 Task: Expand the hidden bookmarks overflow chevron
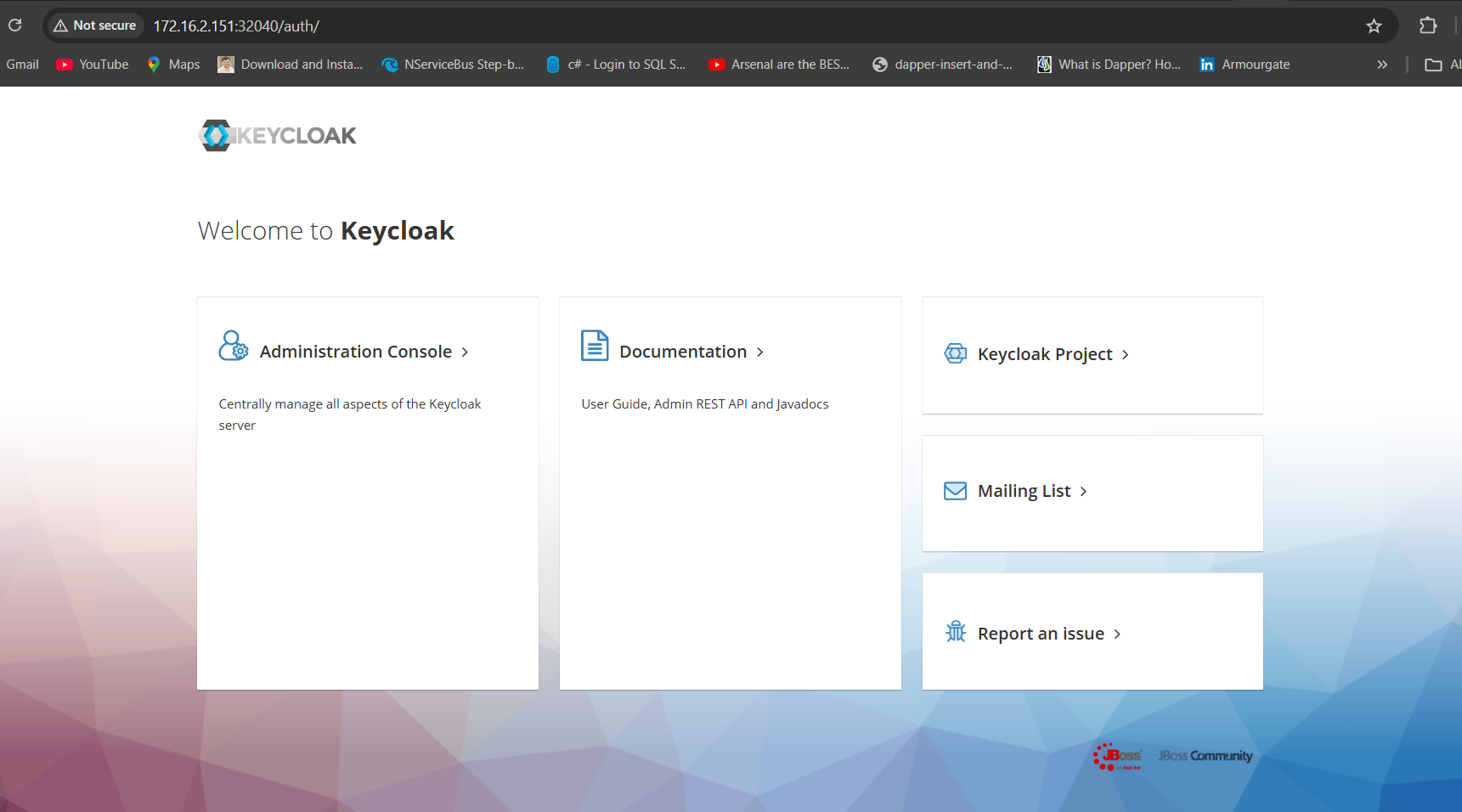click(1382, 65)
